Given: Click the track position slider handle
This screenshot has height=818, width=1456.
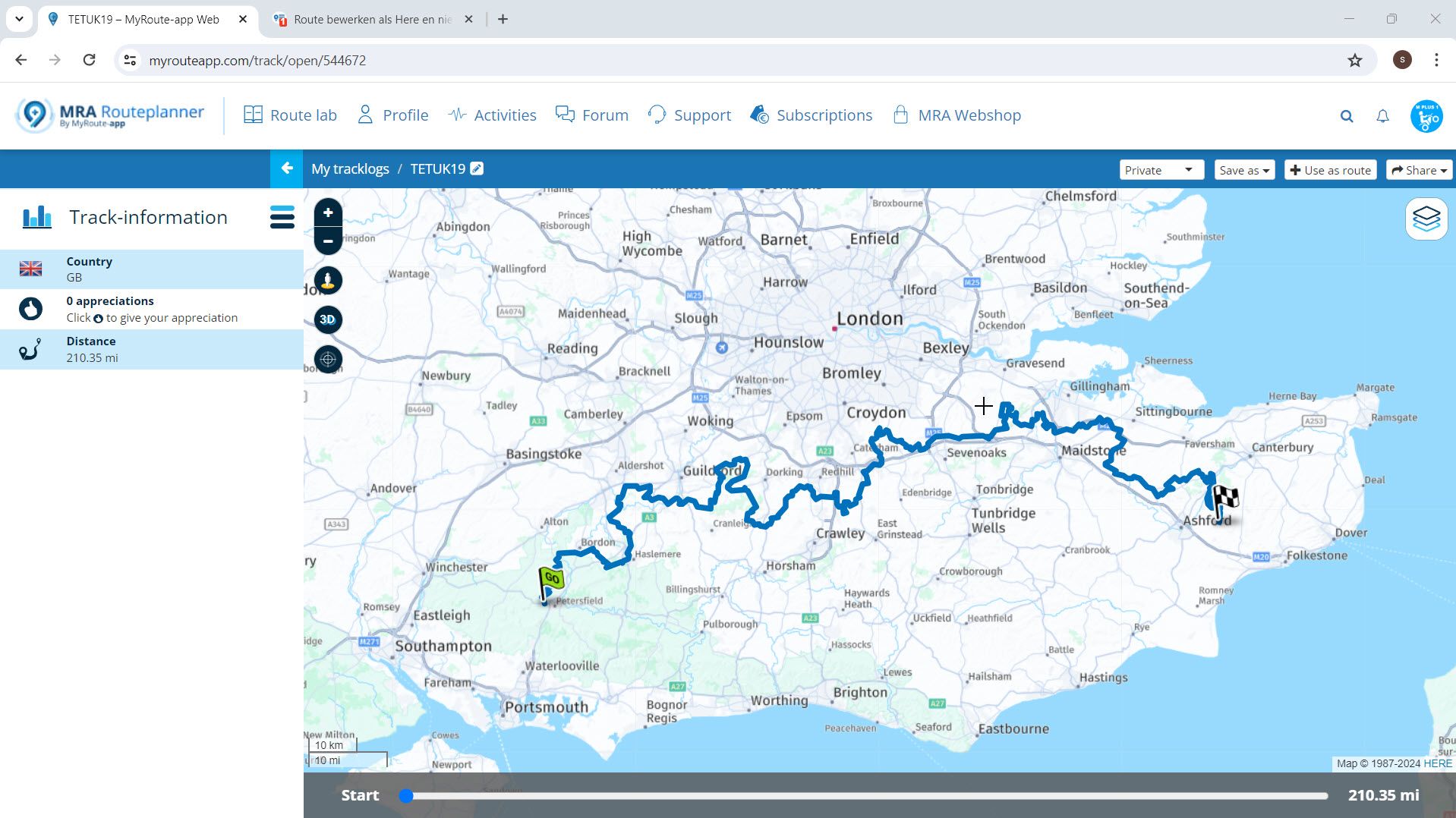Looking at the screenshot, I should (x=406, y=795).
